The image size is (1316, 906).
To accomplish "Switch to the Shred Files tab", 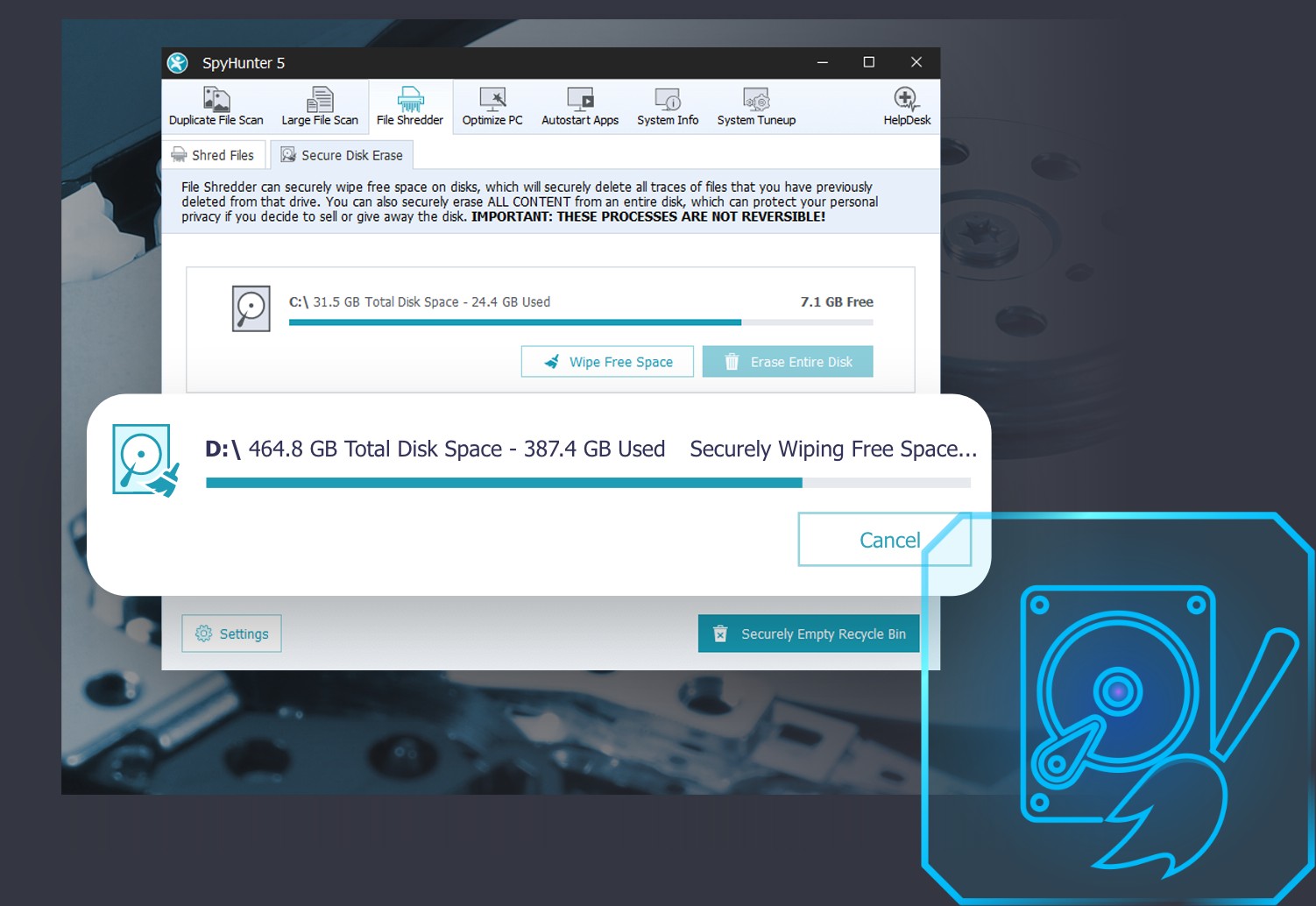I will [213, 154].
